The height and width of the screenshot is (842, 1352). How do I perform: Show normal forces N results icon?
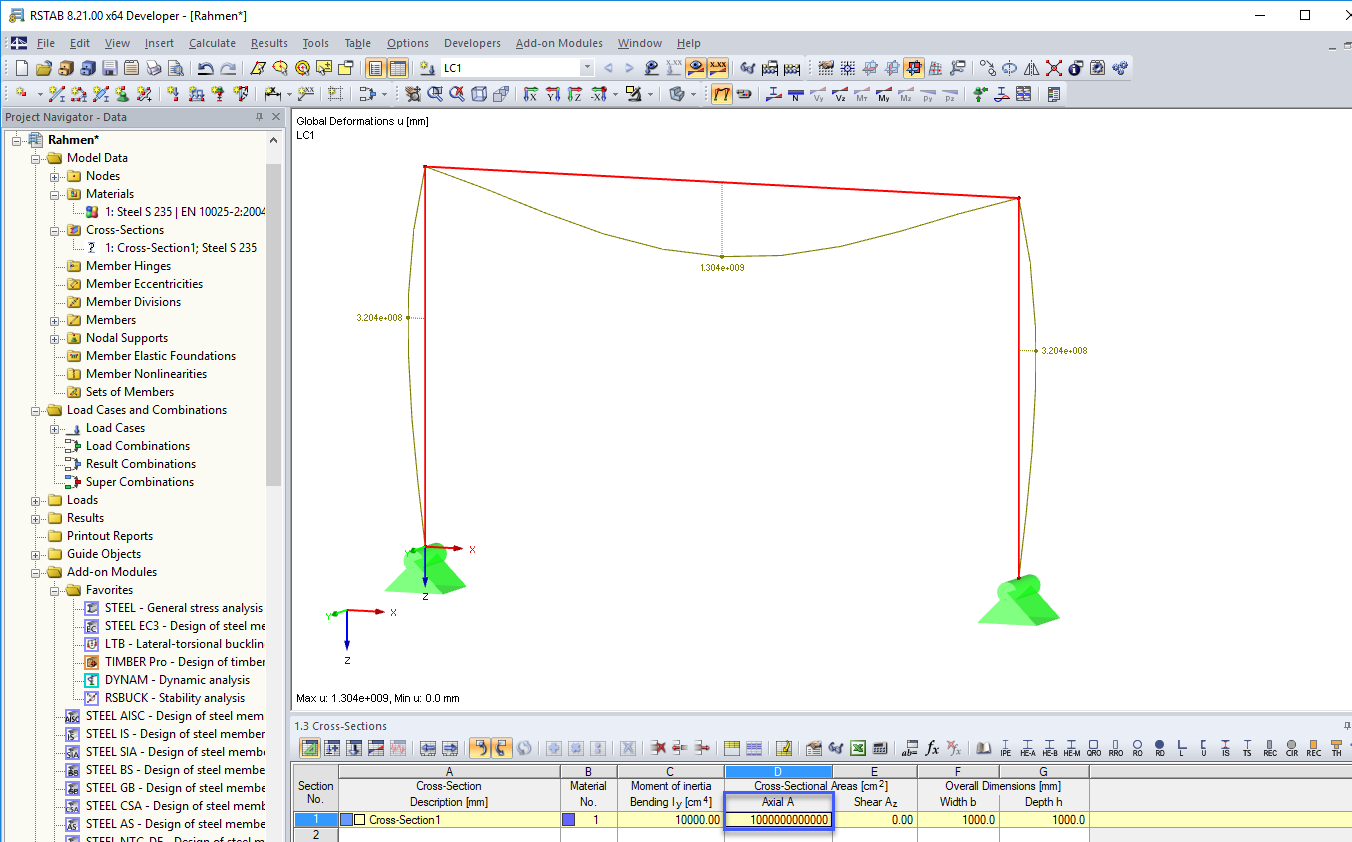(x=795, y=94)
